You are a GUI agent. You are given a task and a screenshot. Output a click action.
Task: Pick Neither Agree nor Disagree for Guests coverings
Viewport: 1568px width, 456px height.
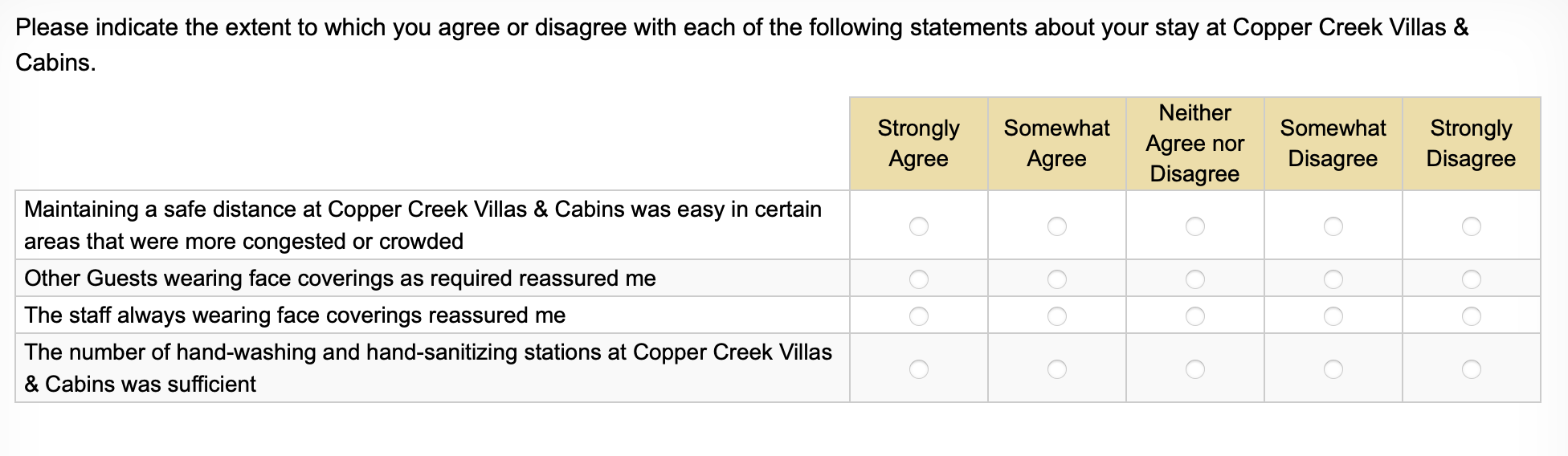pos(1195,279)
